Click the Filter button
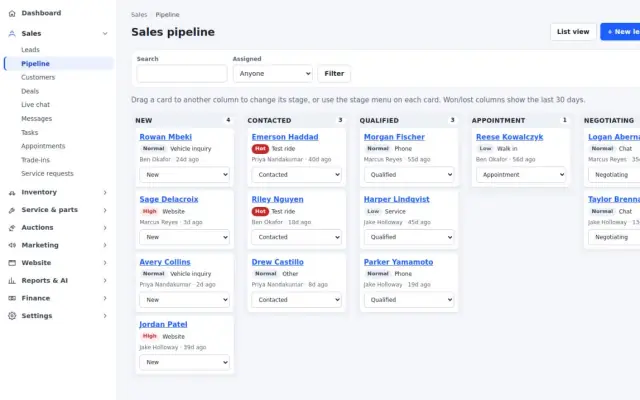The width and height of the screenshot is (640, 400). click(334, 74)
